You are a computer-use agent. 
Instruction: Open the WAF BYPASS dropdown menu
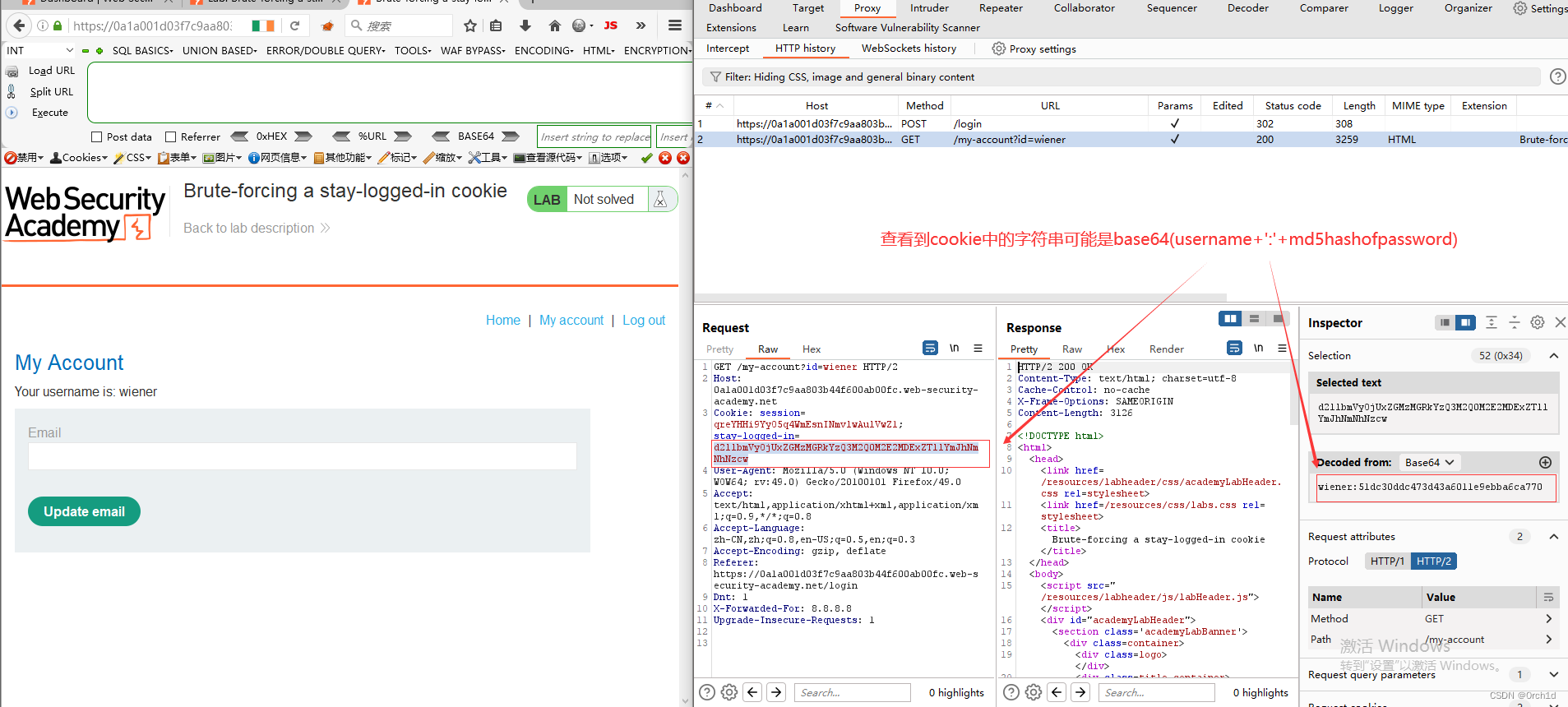coord(473,51)
